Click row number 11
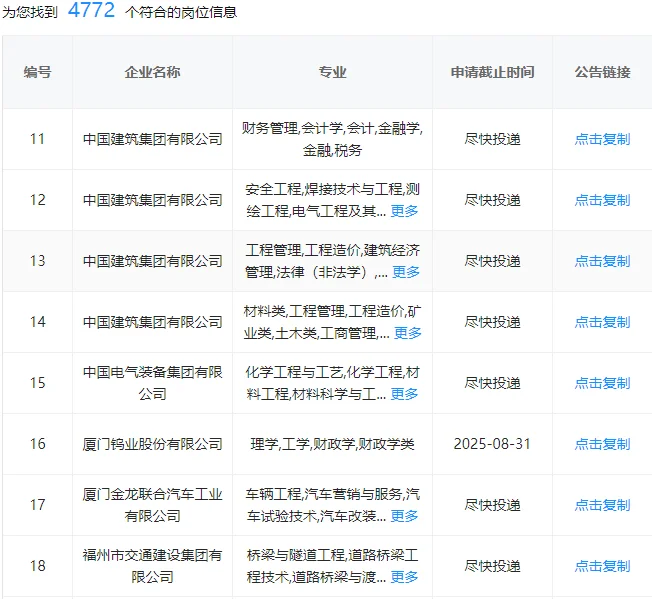652x599 pixels. pyautogui.click(x=37, y=139)
